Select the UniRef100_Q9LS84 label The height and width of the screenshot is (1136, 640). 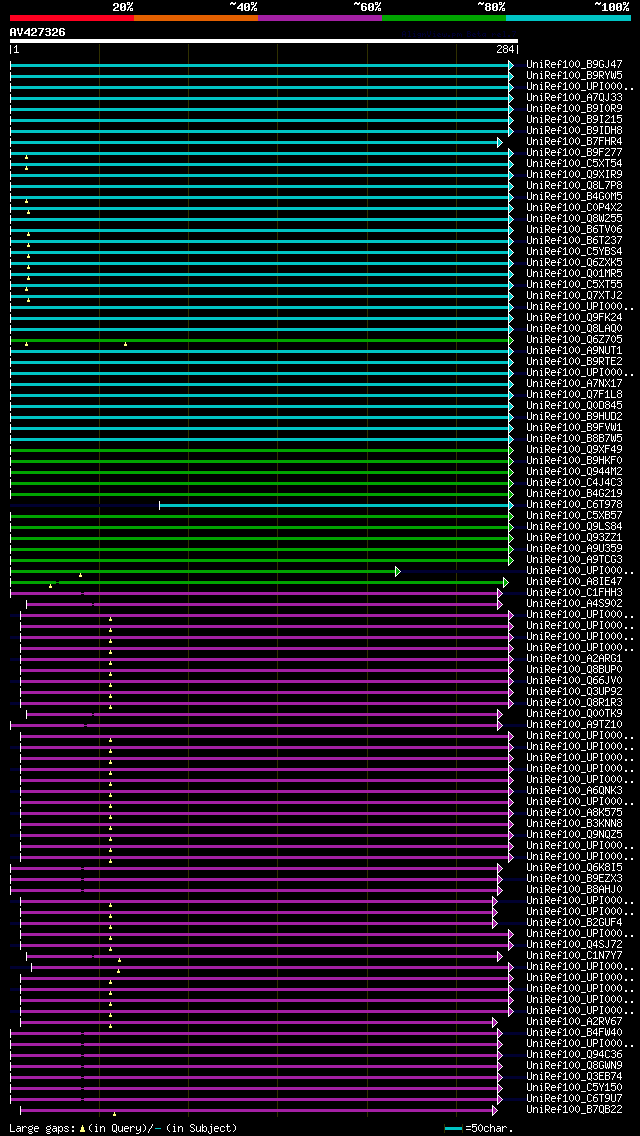(574, 527)
